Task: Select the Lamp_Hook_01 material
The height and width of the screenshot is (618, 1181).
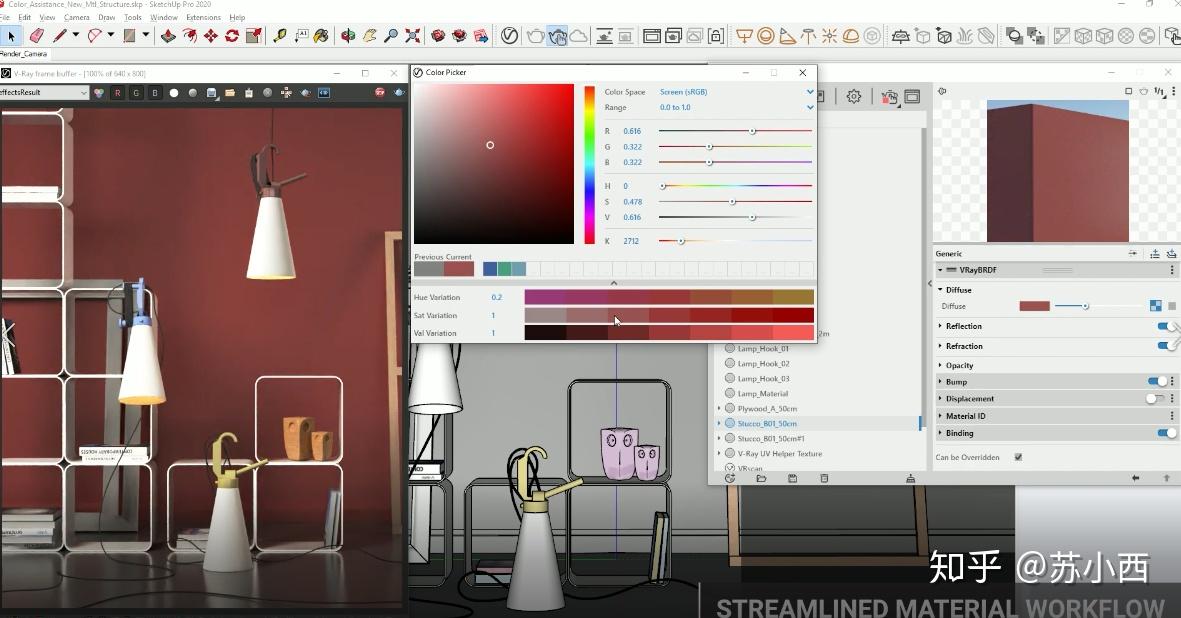Action: click(x=763, y=349)
